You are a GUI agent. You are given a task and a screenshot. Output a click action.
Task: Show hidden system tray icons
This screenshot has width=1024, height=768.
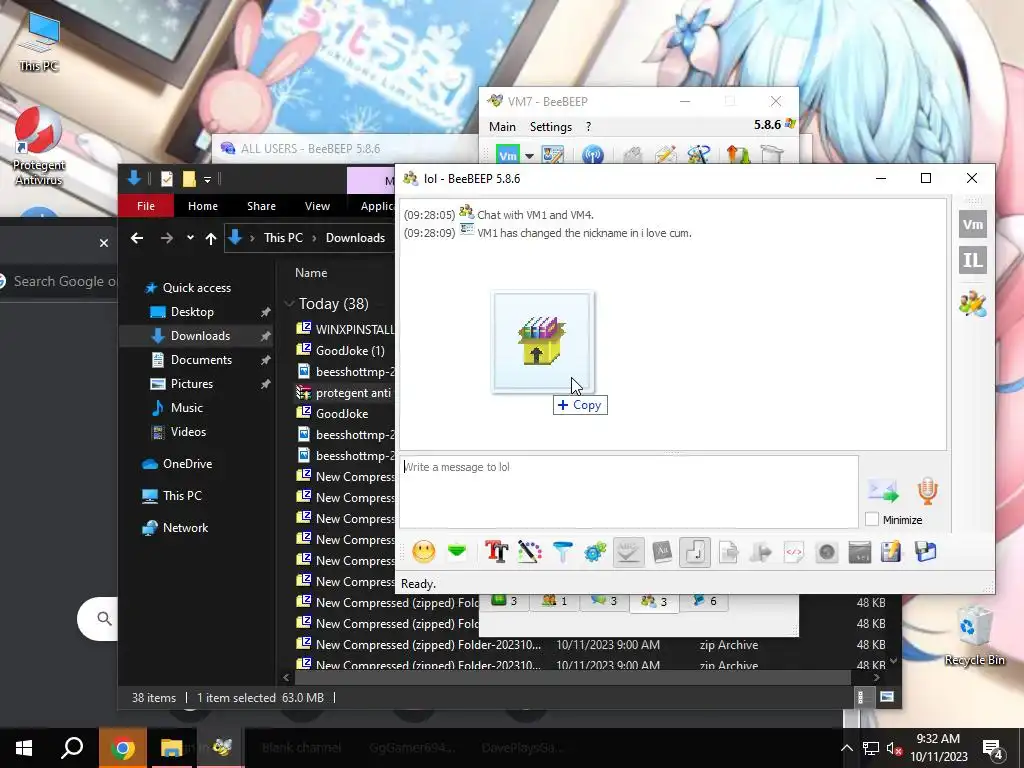click(846, 748)
